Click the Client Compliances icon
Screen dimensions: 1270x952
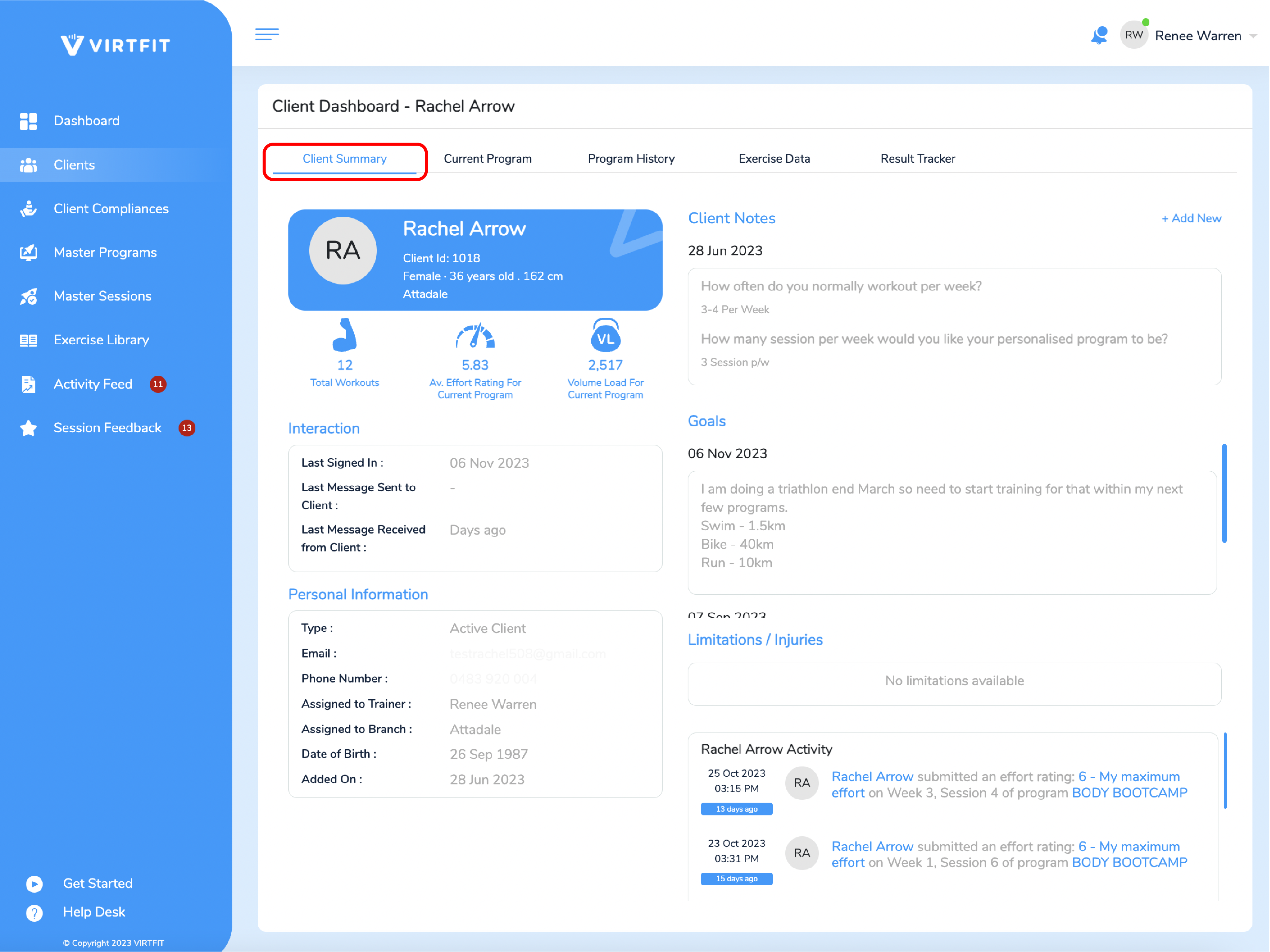28,209
